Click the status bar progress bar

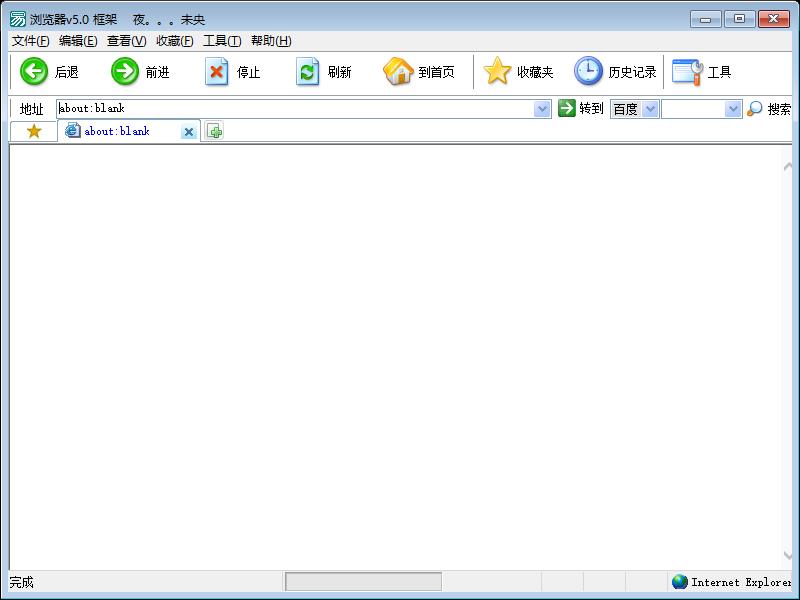pos(363,582)
